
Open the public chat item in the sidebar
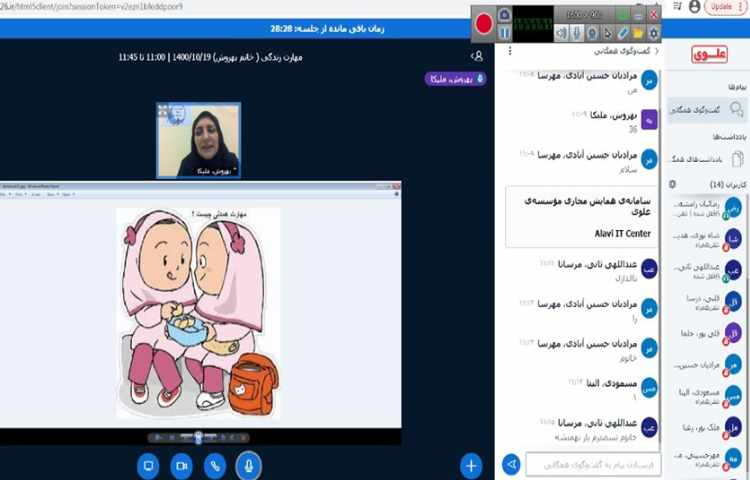[x=706, y=110]
